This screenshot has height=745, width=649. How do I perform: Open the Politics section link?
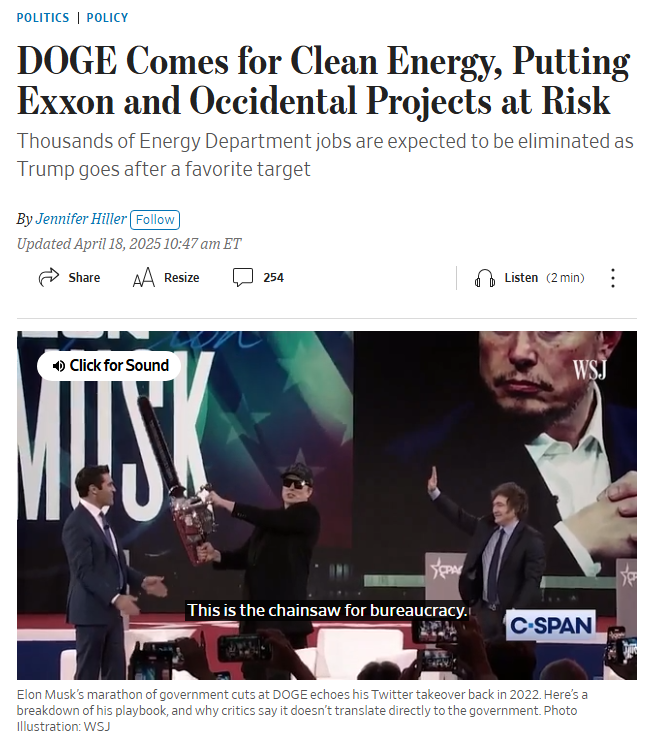pyautogui.click(x=43, y=18)
